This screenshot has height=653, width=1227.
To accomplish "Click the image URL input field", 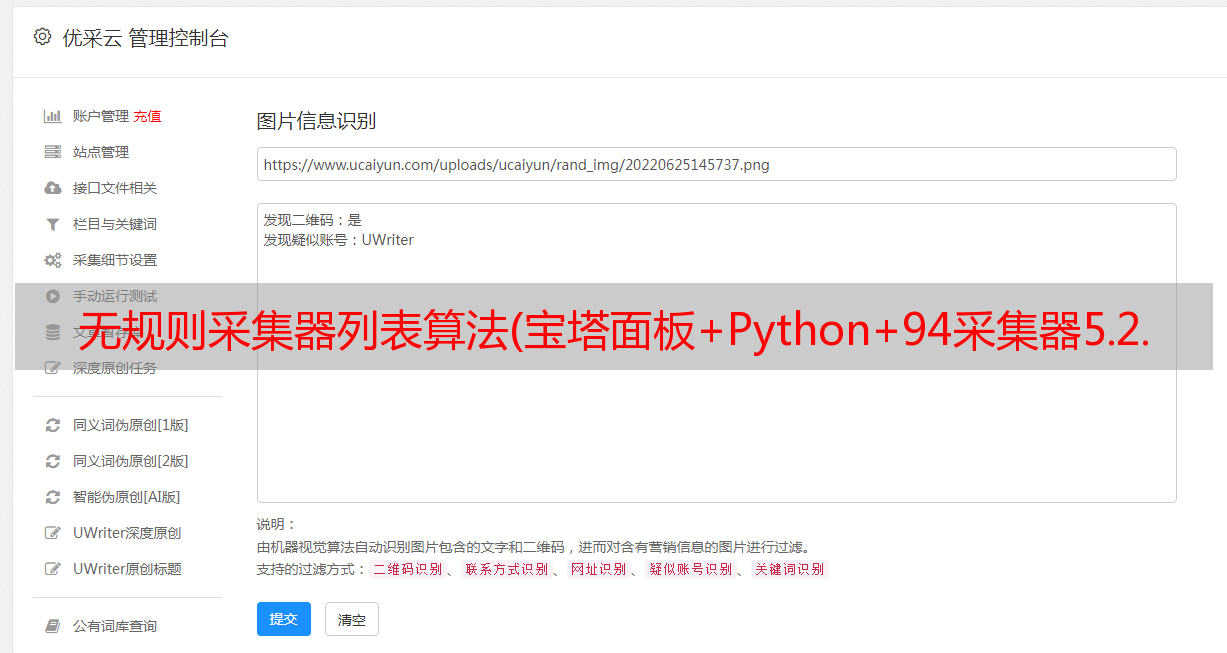I will point(716,164).
